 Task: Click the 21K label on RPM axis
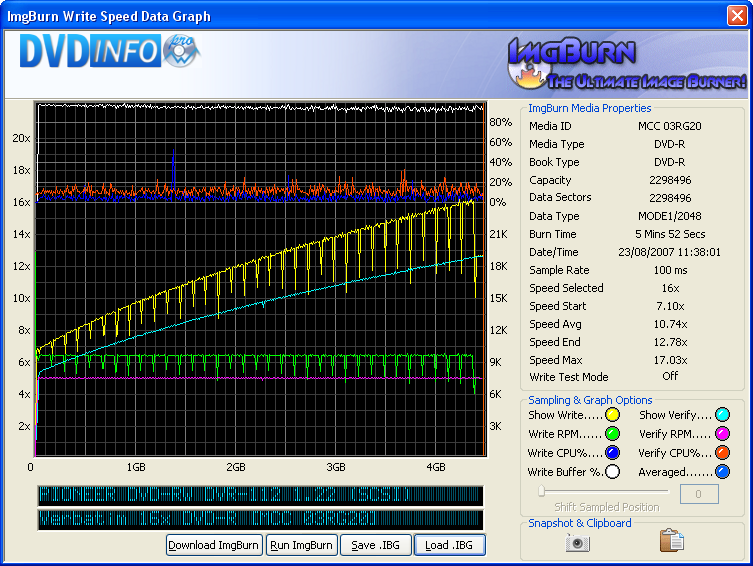click(x=498, y=234)
